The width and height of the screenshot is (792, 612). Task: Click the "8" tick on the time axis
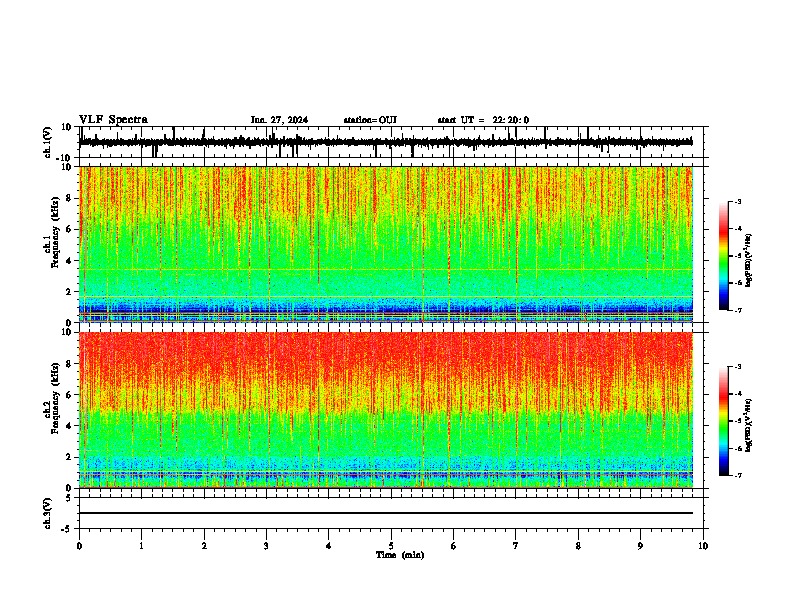point(578,546)
